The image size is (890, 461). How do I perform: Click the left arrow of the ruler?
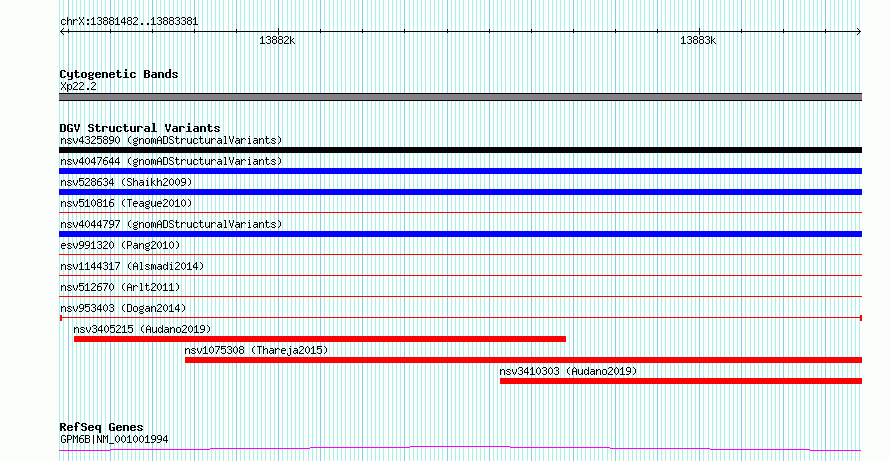coord(62,32)
